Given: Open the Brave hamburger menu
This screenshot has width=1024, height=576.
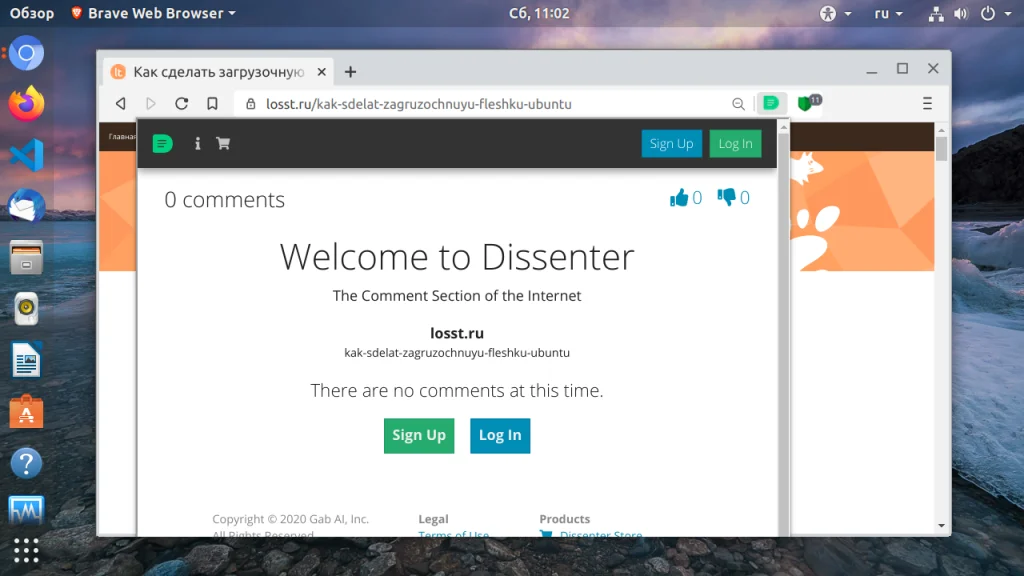Looking at the screenshot, I should (927, 103).
